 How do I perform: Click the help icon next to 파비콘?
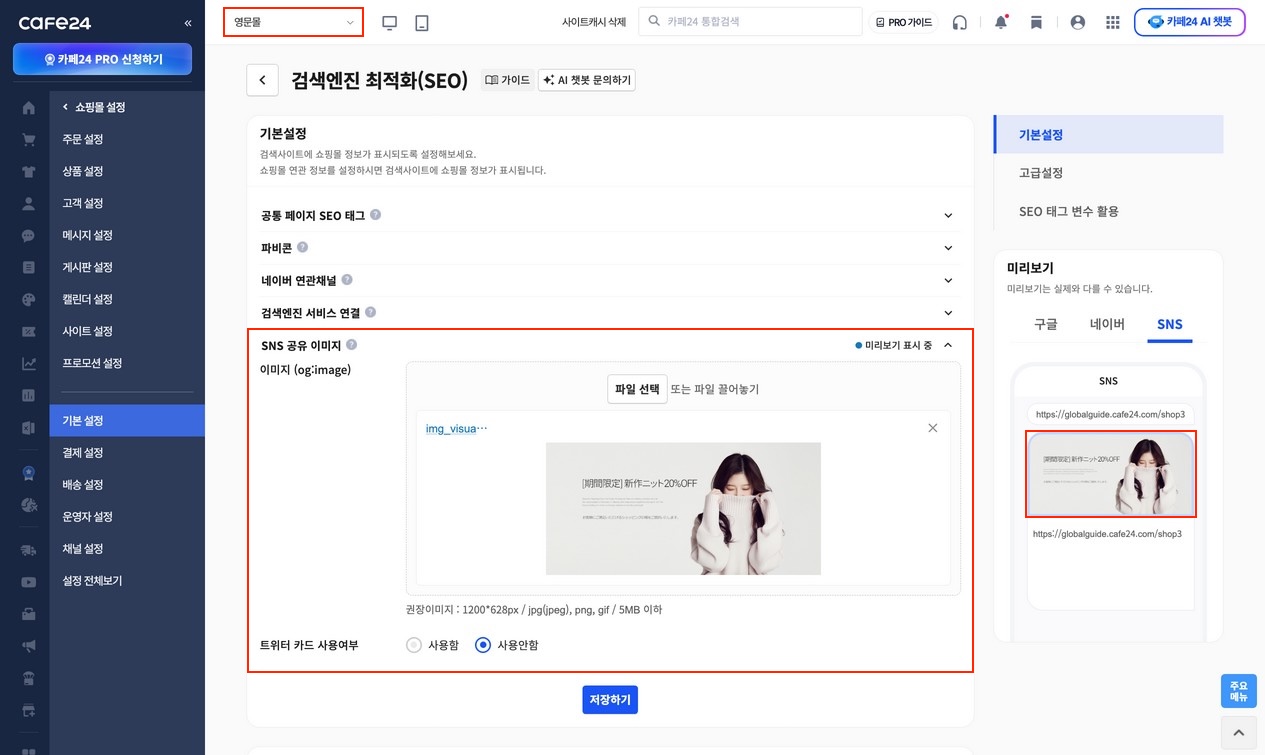pos(302,247)
